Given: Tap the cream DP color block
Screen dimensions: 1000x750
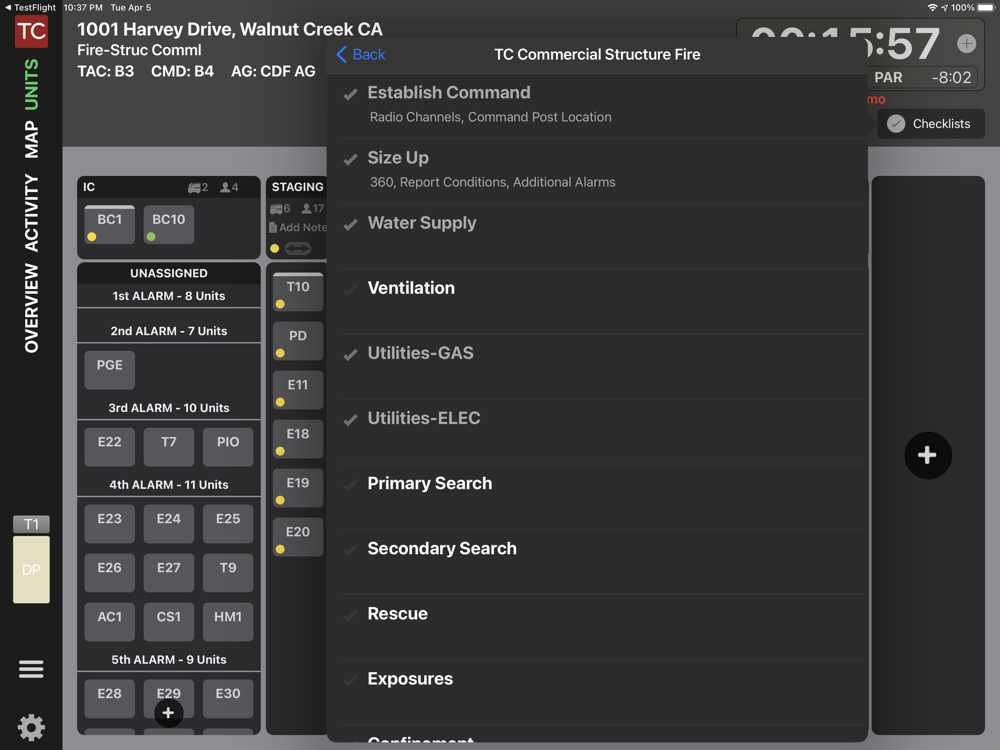Looking at the screenshot, I should click(x=31, y=570).
